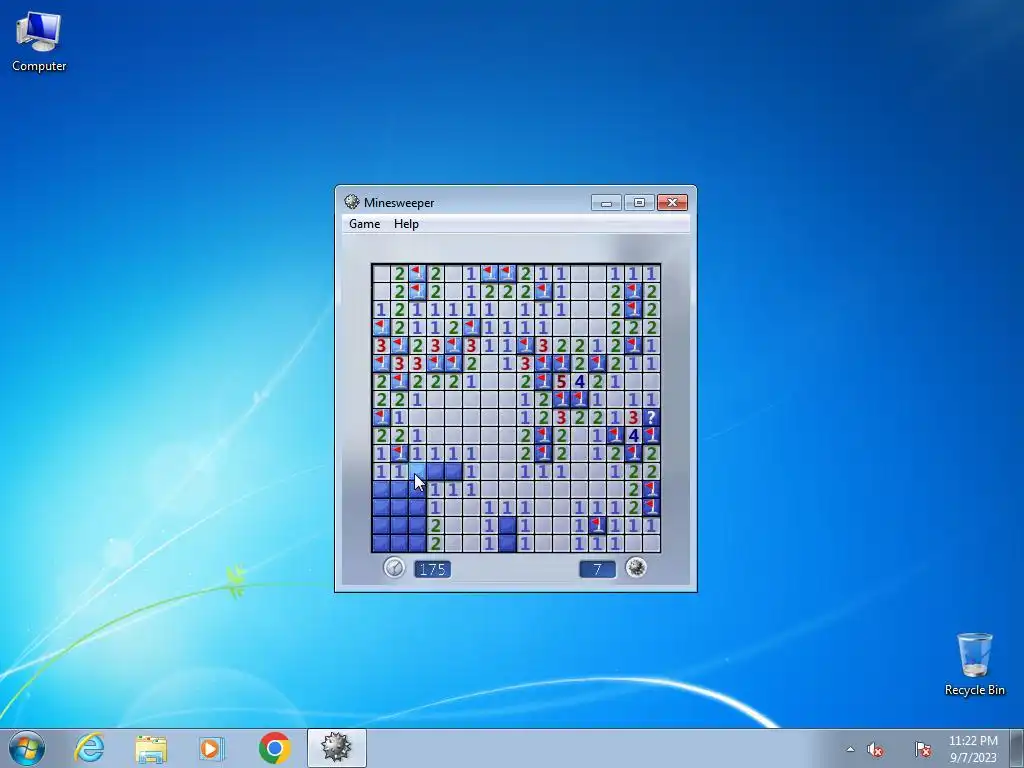Open the Game menu
Image resolution: width=1024 pixels, height=768 pixels.
coord(364,224)
